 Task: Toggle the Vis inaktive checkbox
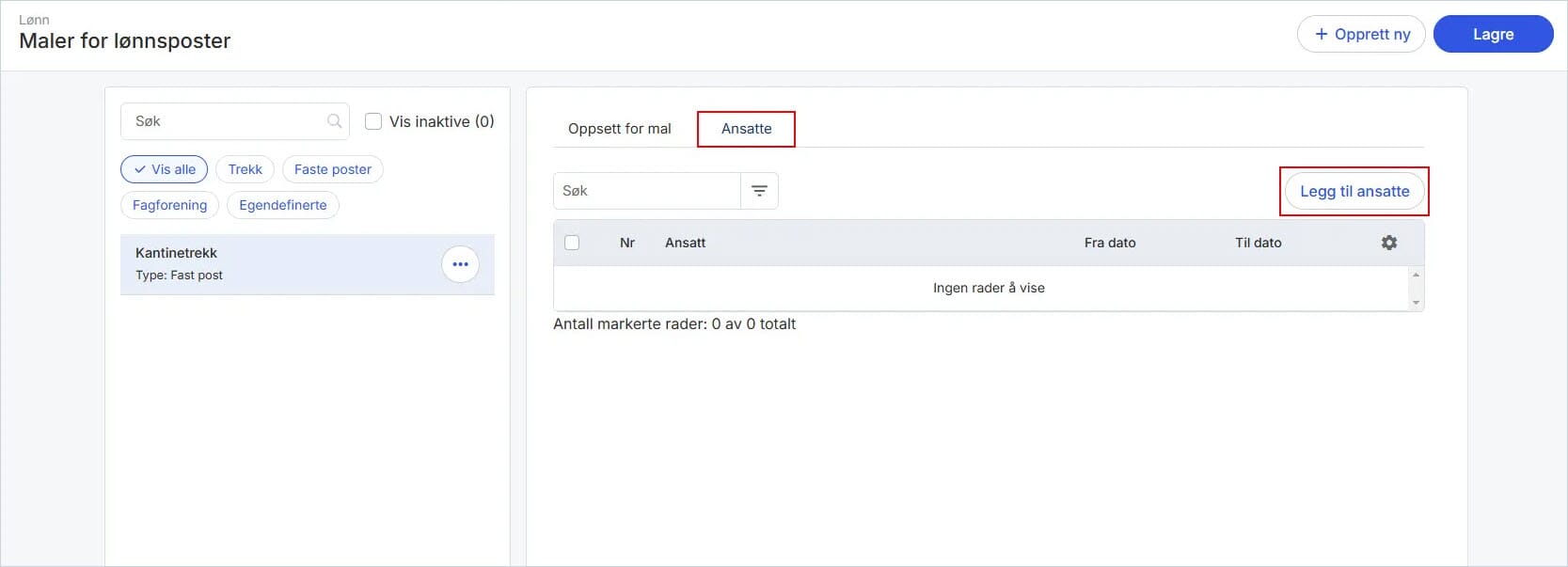pyautogui.click(x=373, y=121)
